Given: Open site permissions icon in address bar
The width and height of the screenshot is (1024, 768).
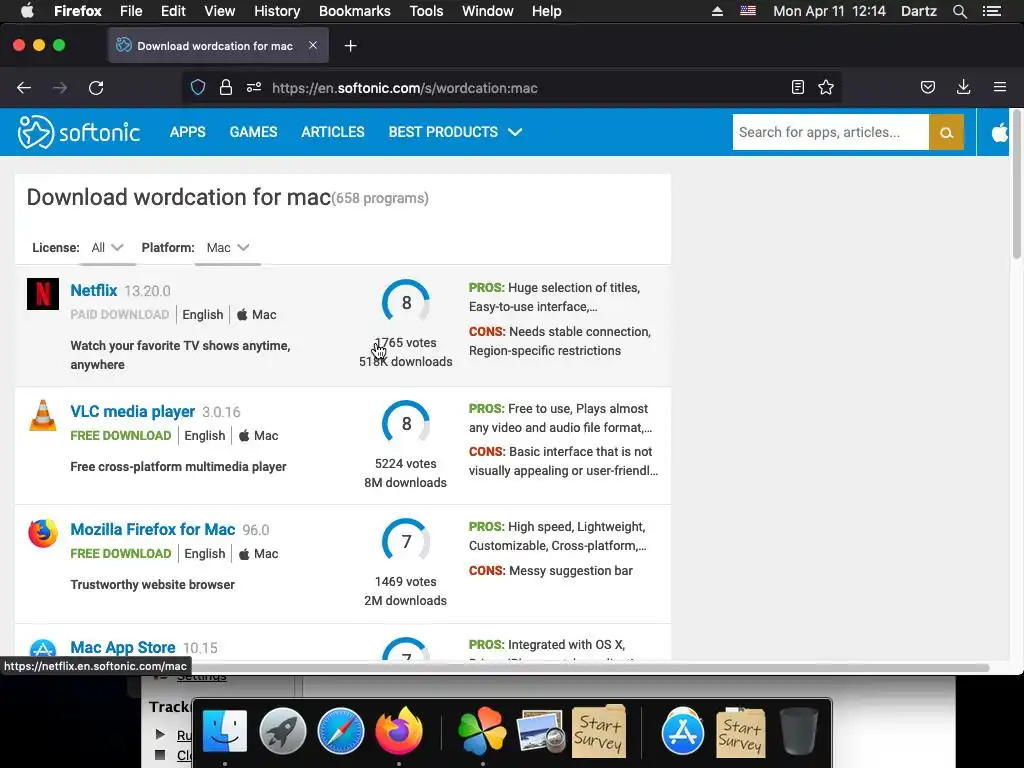Looking at the screenshot, I should (x=254, y=88).
